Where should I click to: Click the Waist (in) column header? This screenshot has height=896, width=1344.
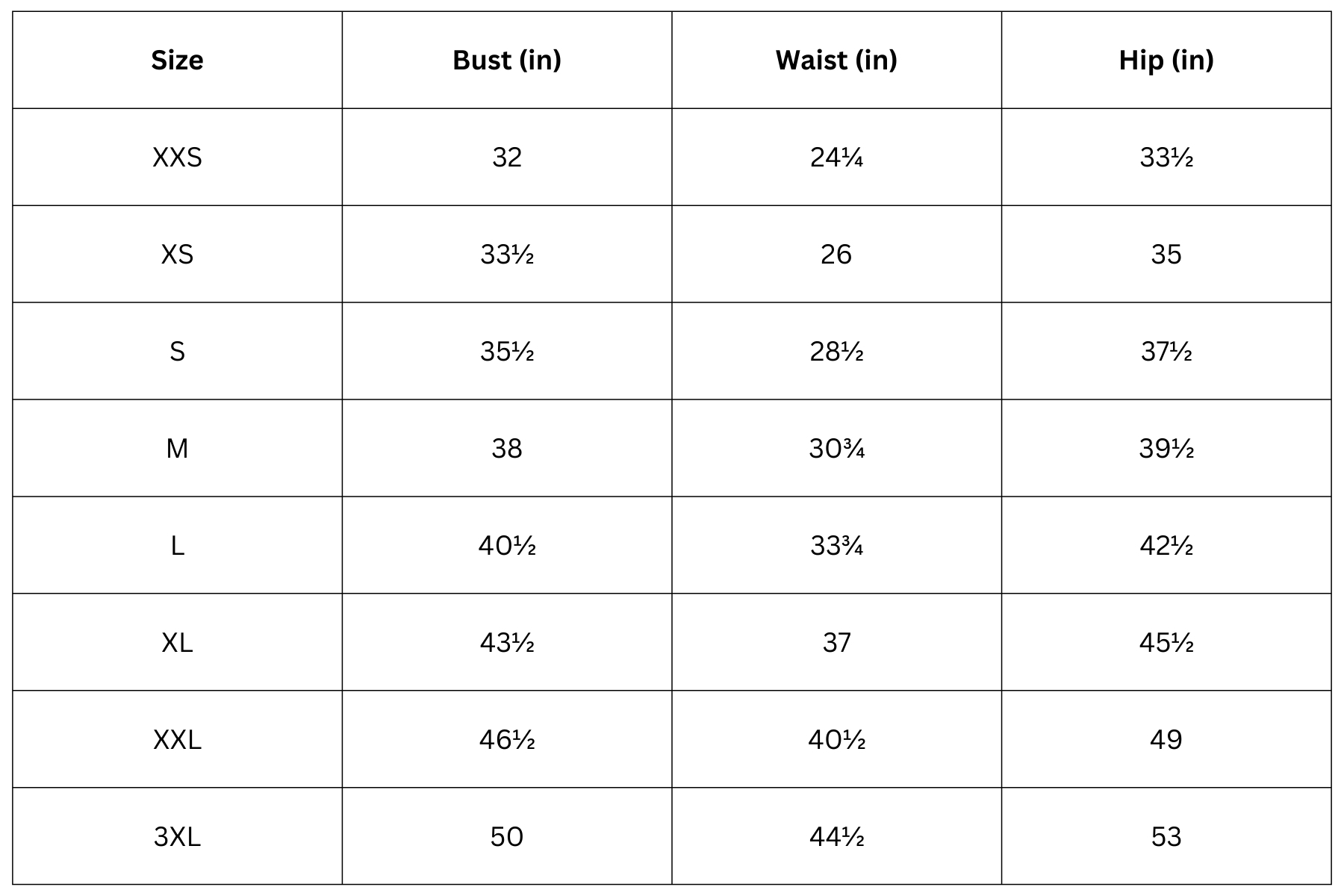pos(836,60)
